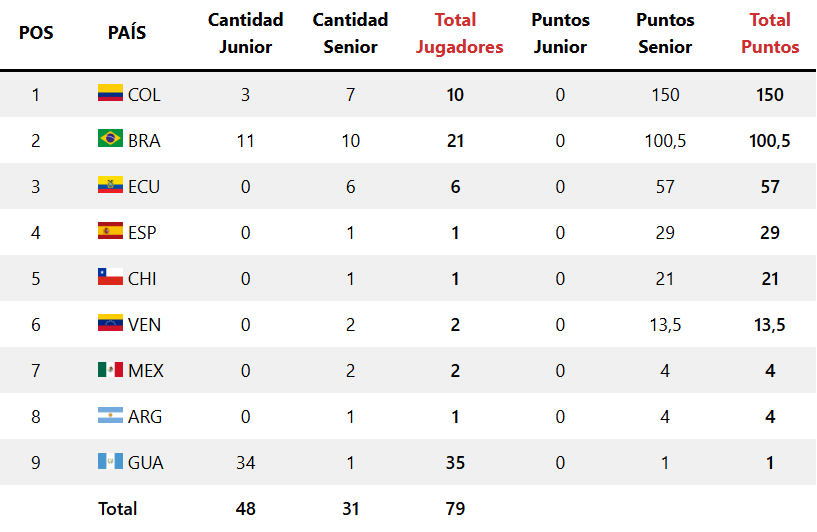Image resolution: width=817 pixels, height=532 pixels.
Task: Click the Total row label
Action: (x=118, y=509)
